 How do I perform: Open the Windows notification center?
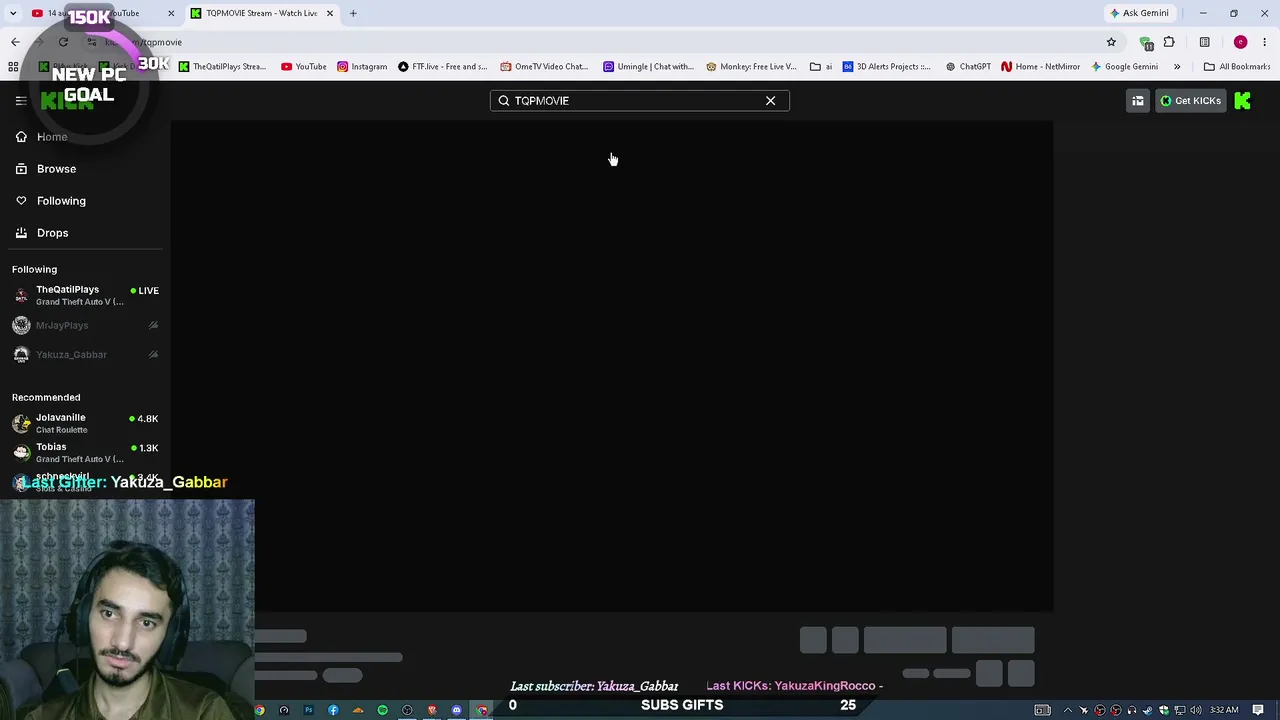[1258, 710]
